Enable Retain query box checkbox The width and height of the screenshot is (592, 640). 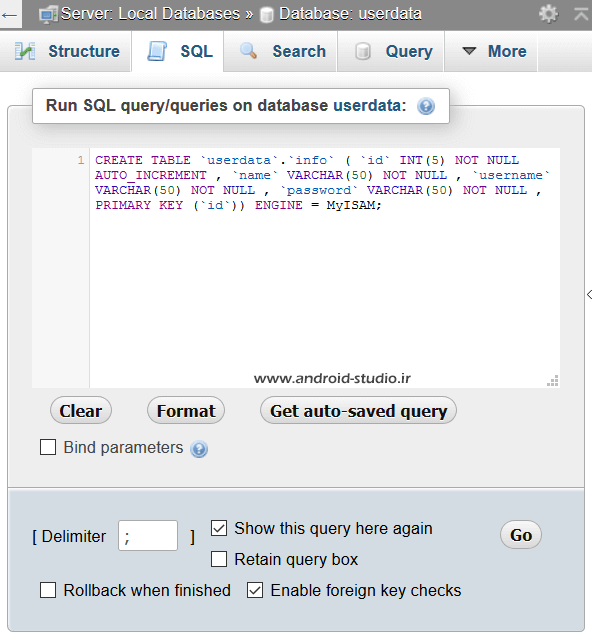[219, 559]
